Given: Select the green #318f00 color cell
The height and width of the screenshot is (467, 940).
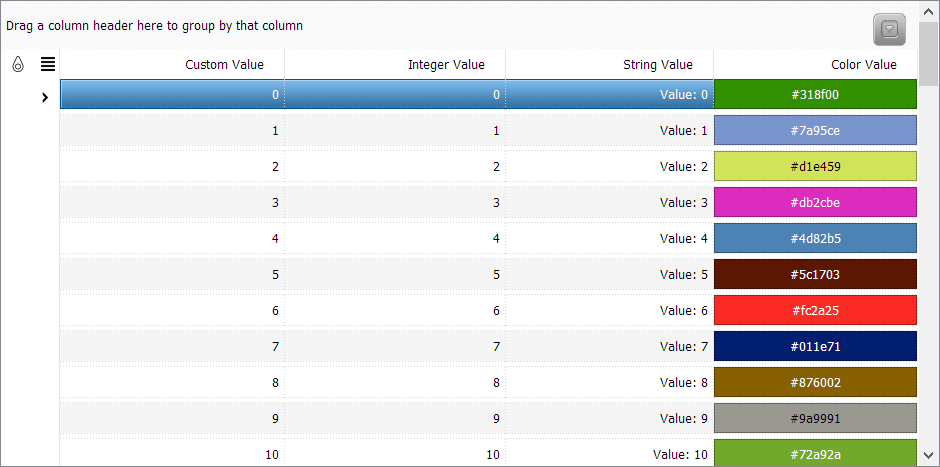Looking at the screenshot, I should pos(815,94).
